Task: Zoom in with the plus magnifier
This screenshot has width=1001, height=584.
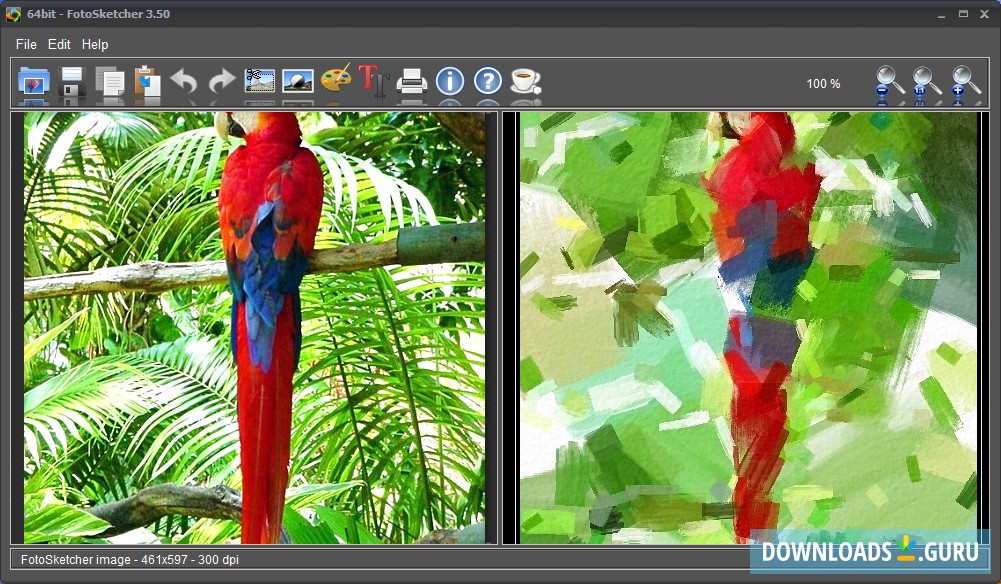Action: click(966, 82)
